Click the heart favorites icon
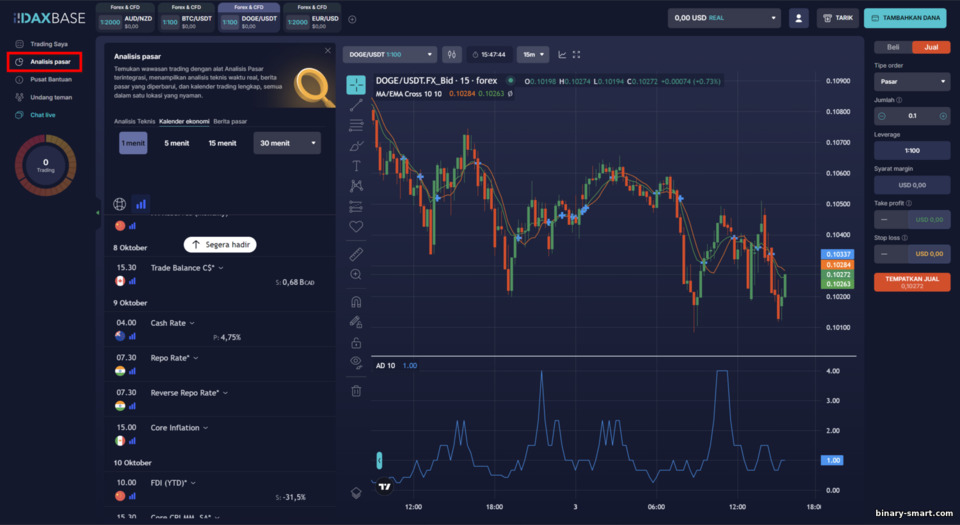960x525 pixels. (x=356, y=226)
